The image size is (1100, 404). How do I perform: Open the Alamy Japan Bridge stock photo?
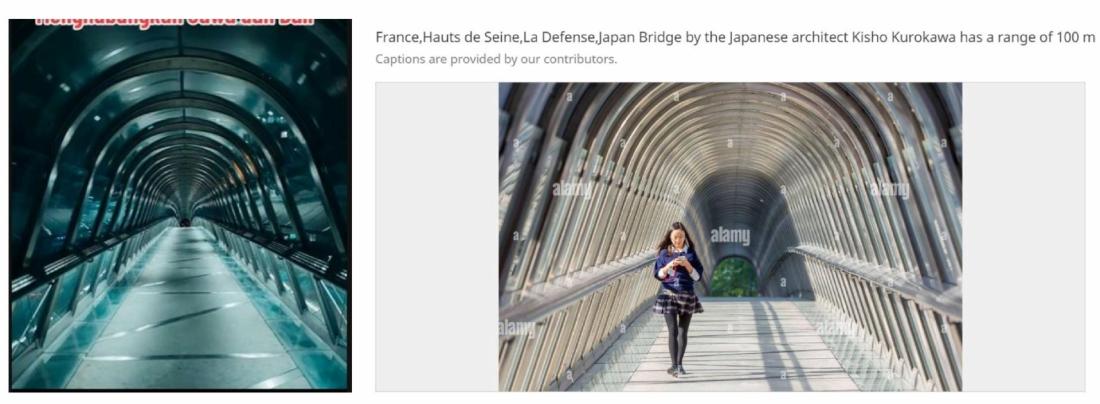pos(730,237)
